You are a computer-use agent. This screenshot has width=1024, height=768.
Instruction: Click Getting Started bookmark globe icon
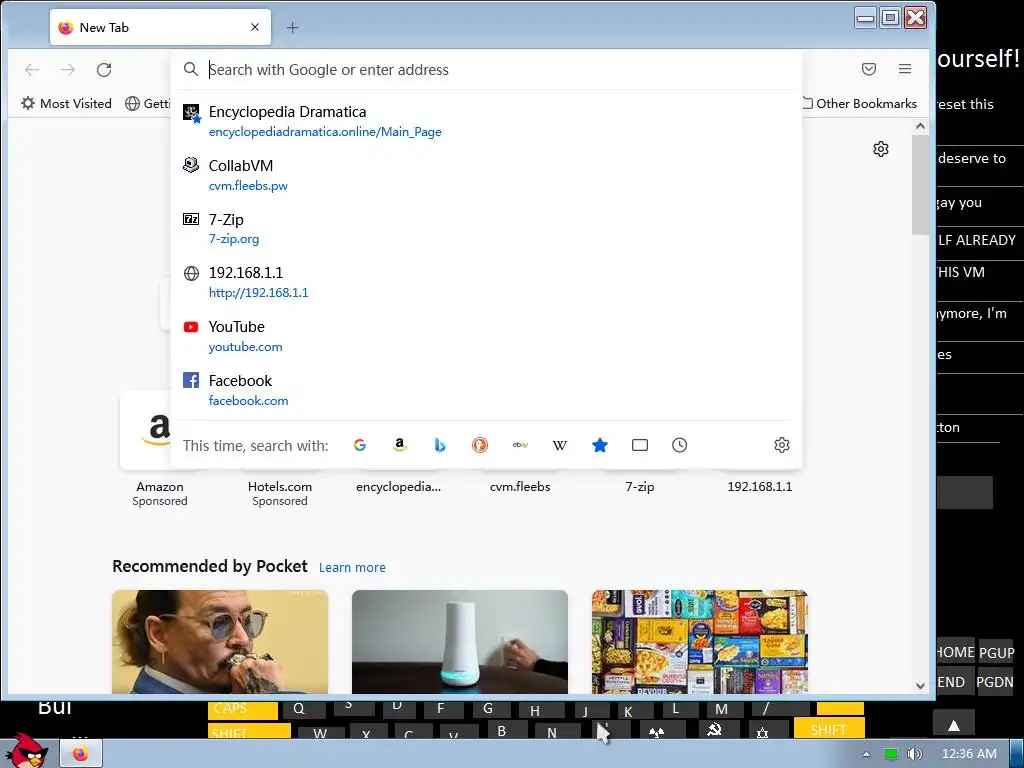(133, 103)
